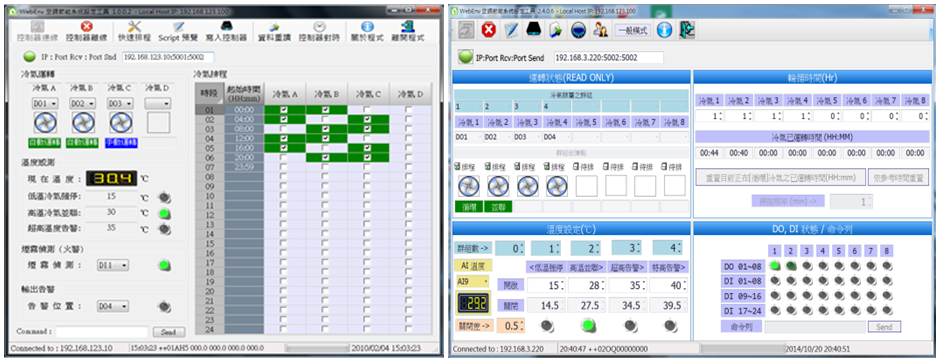Open 快速排程 tools icon in left window
The width and height of the screenshot is (940, 360).
click(135, 26)
